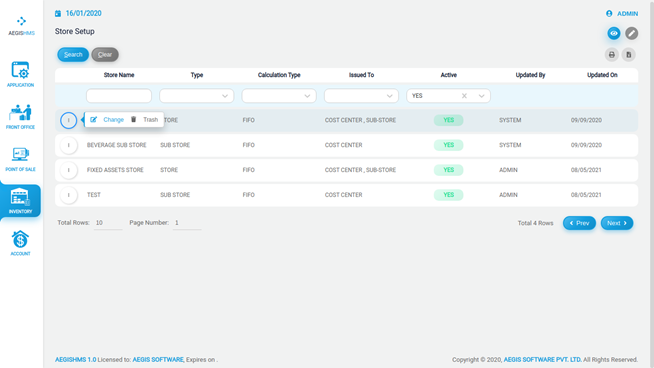Open the Application module
Viewport: 654px width, 368px height.
pyautogui.click(x=20, y=74)
